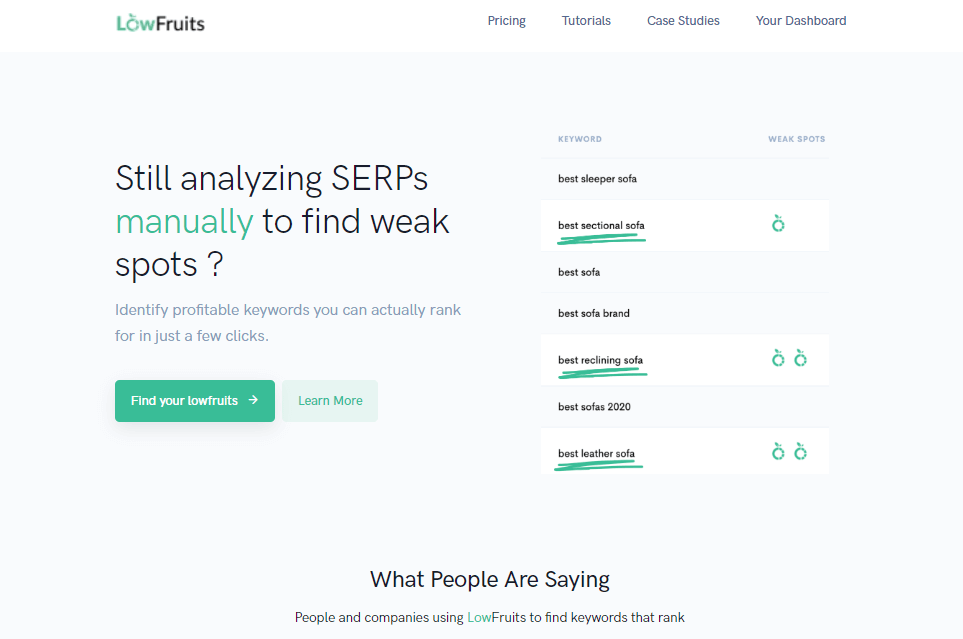Click the fruit icon beside best sectional sofa
963x639 pixels.
point(778,224)
